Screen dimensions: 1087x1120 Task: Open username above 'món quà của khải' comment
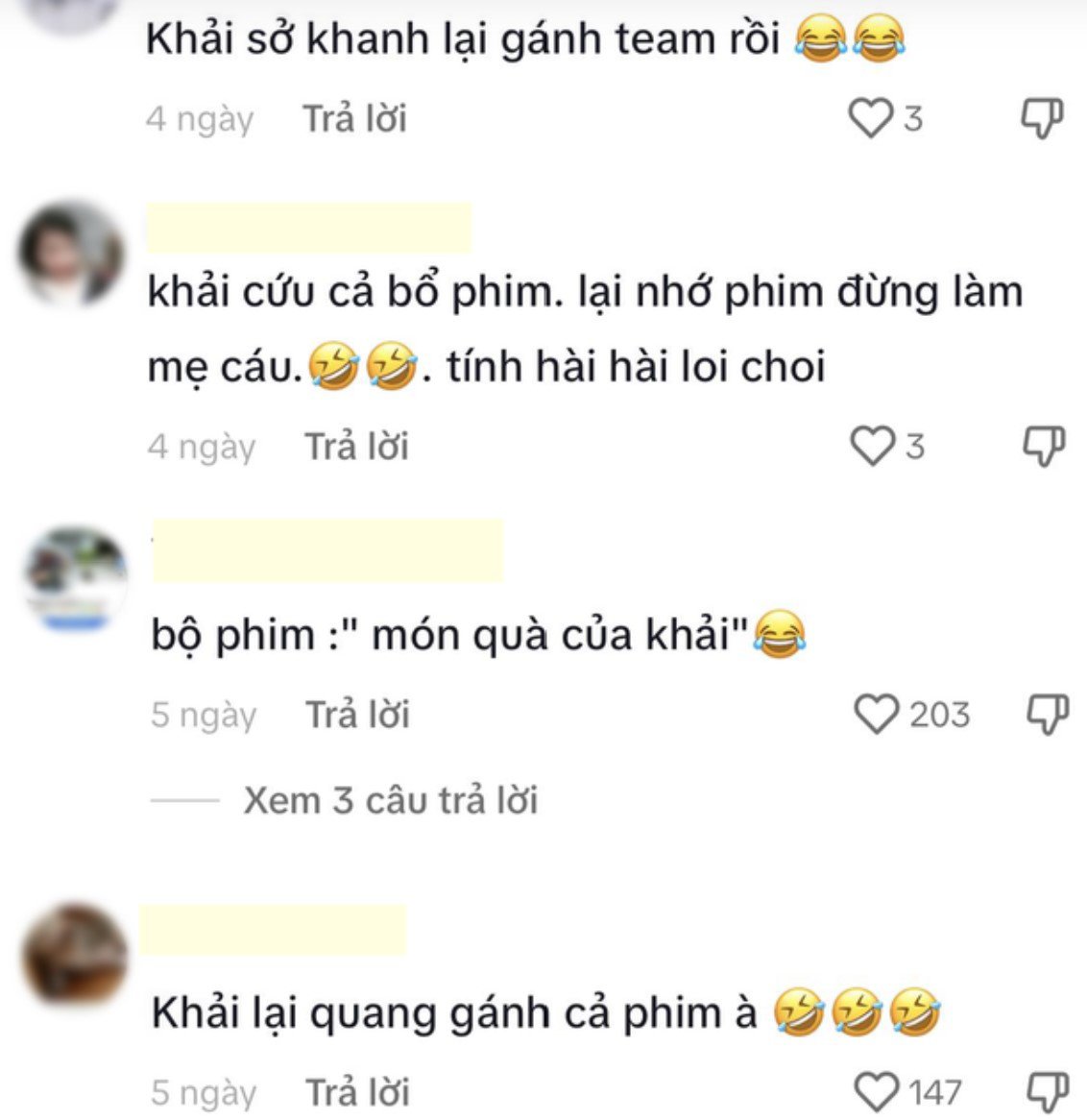[327, 550]
